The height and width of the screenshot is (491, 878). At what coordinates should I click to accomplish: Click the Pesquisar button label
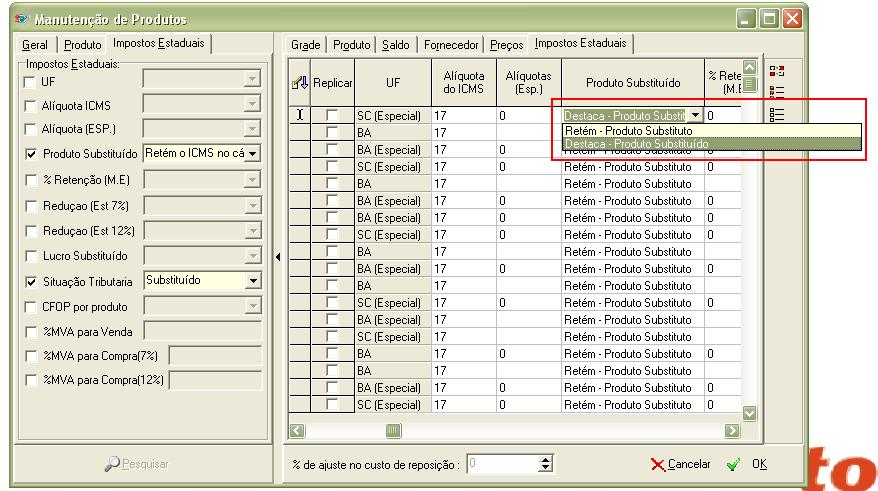(x=145, y=464)
